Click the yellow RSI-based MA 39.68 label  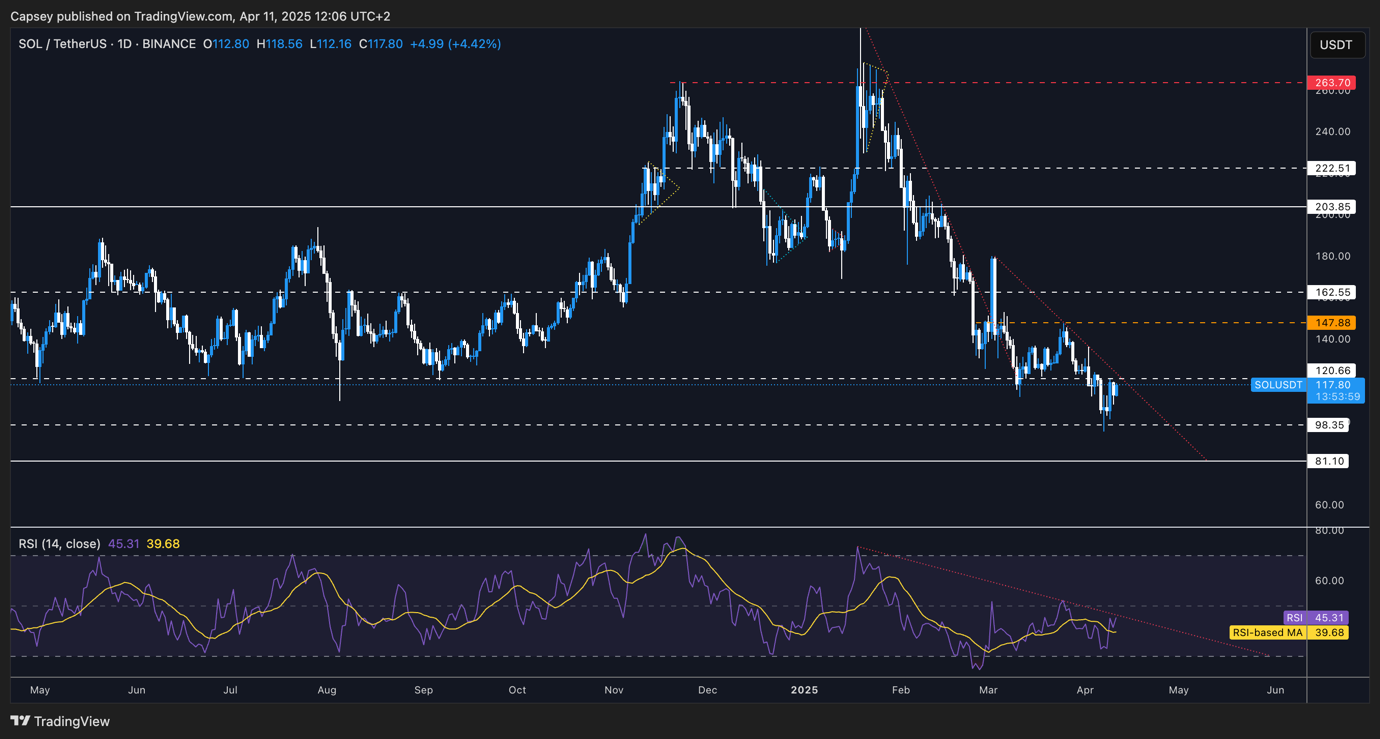pyautogui.click(x=1288, y=633)
